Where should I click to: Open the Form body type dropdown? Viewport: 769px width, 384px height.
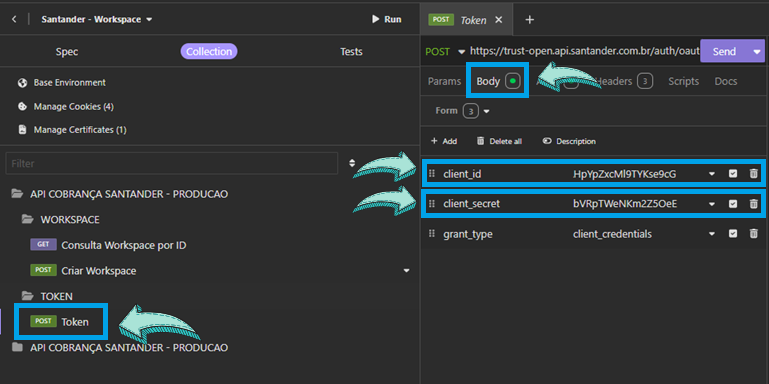point(462,111)
